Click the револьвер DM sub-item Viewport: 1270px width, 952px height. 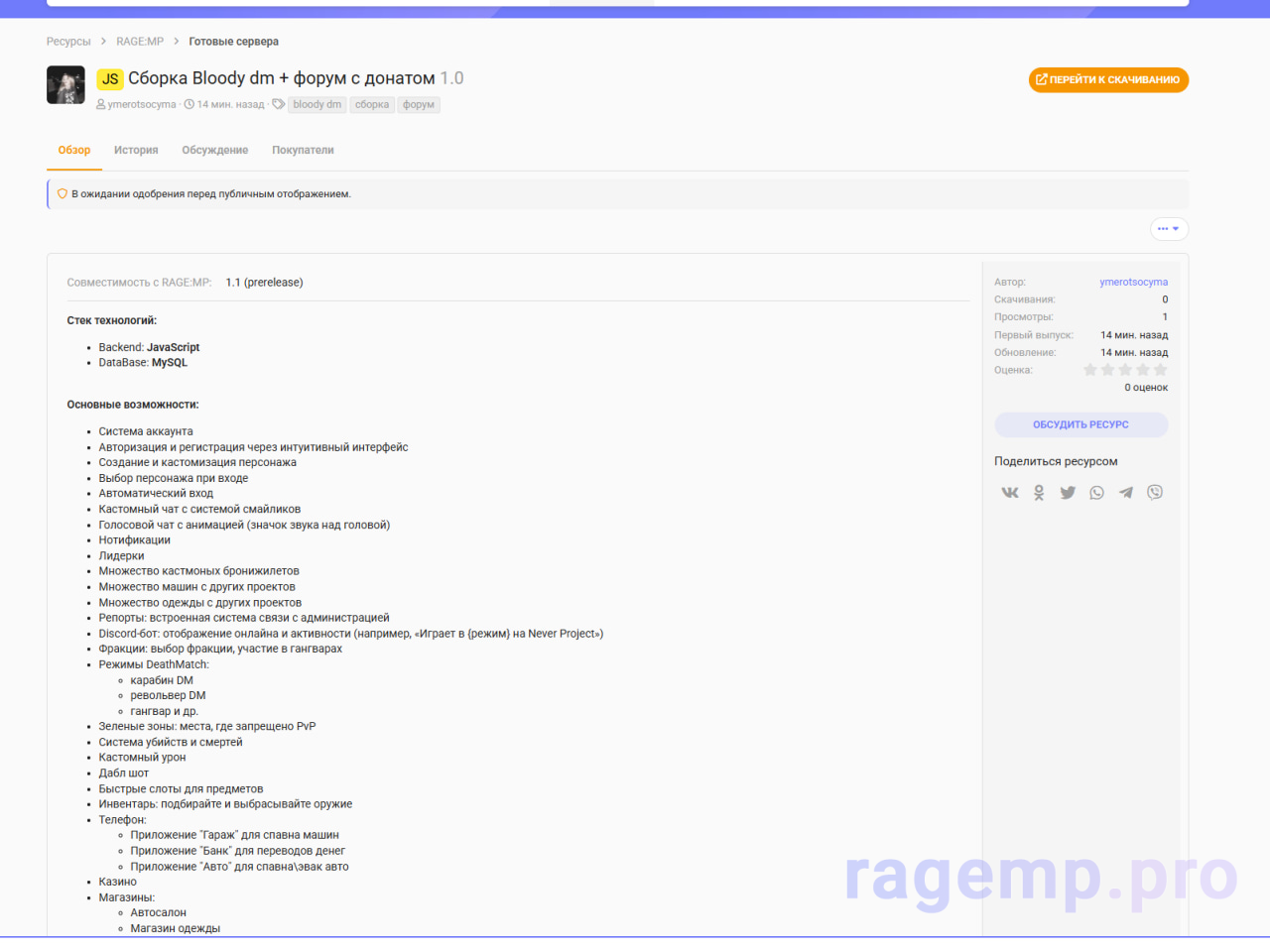pyautogui.click(x=168, y=696)
